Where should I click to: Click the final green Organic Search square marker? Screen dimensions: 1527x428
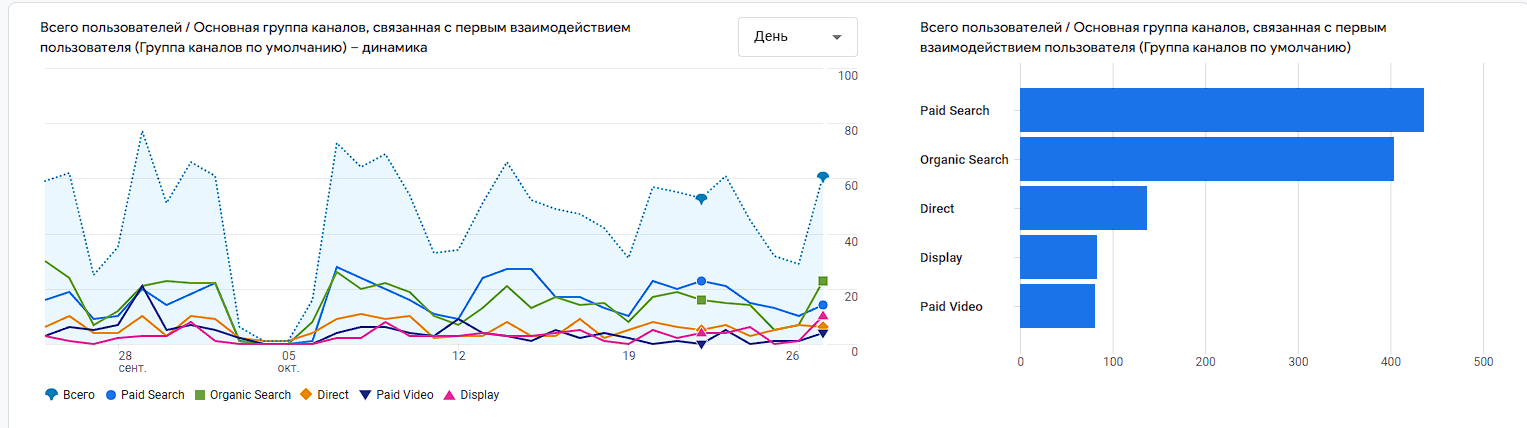tap(822, 281)
